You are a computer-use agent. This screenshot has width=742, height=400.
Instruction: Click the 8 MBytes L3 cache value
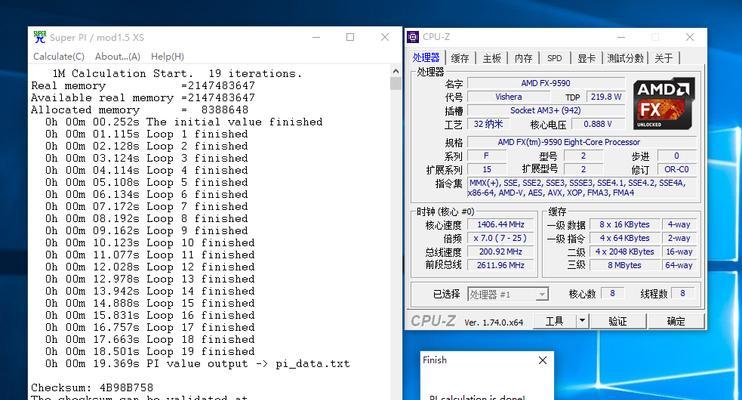click(624, 265)
